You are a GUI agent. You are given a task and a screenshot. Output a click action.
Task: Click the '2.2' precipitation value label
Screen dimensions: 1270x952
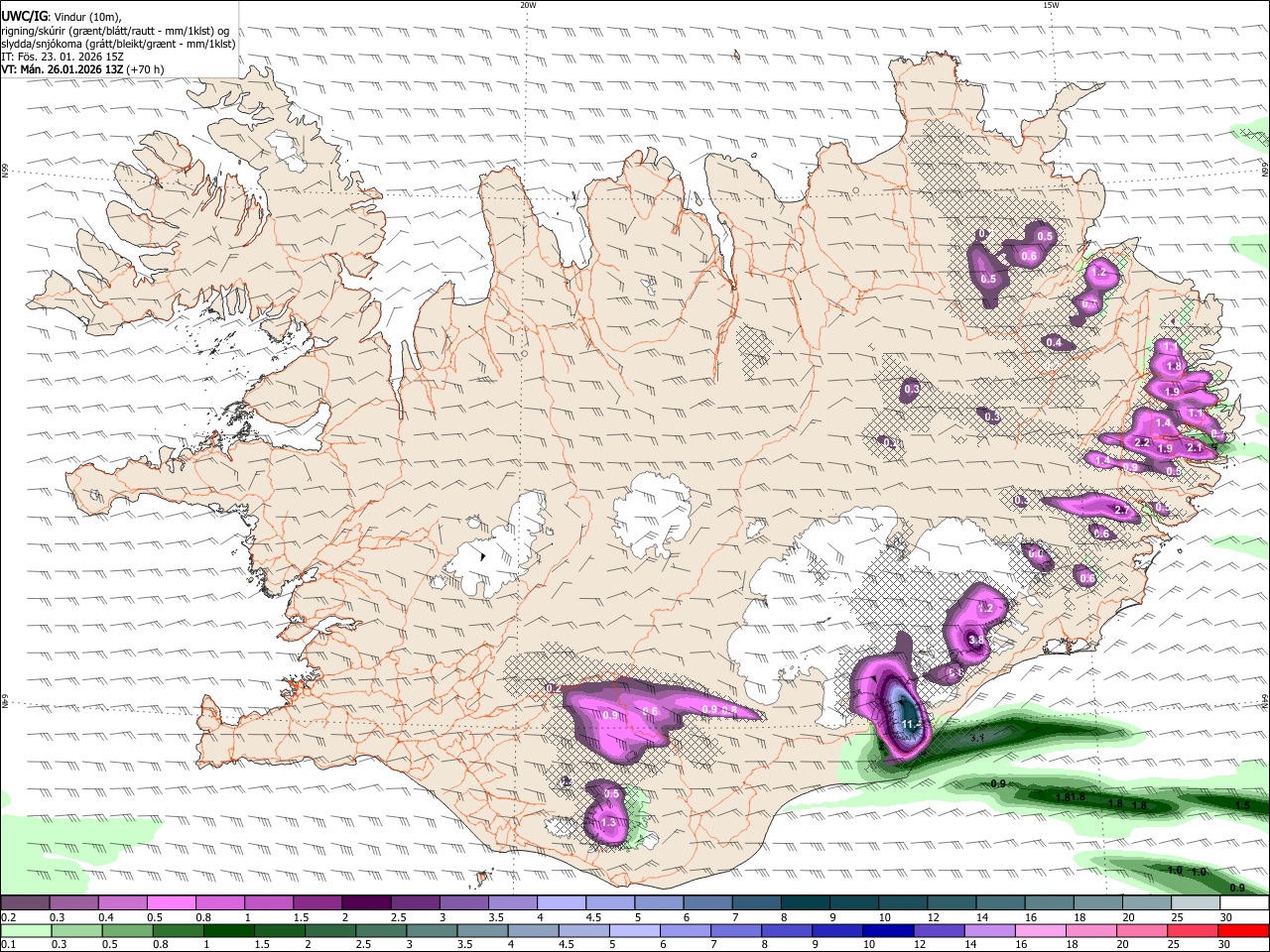[x=1141, y=442]
